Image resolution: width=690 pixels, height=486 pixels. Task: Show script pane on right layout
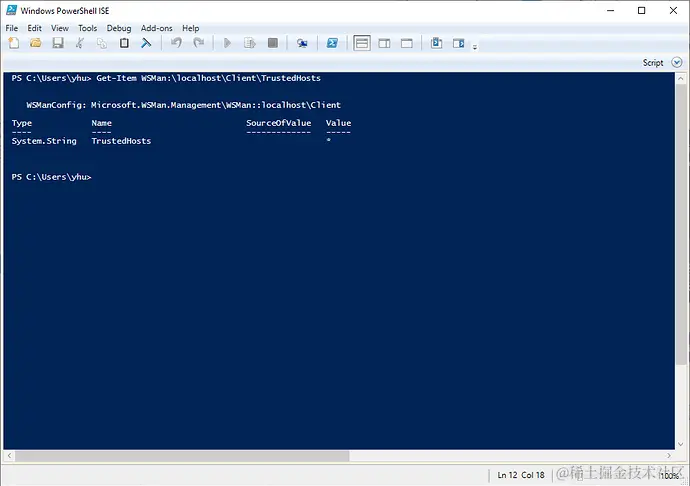384,43
